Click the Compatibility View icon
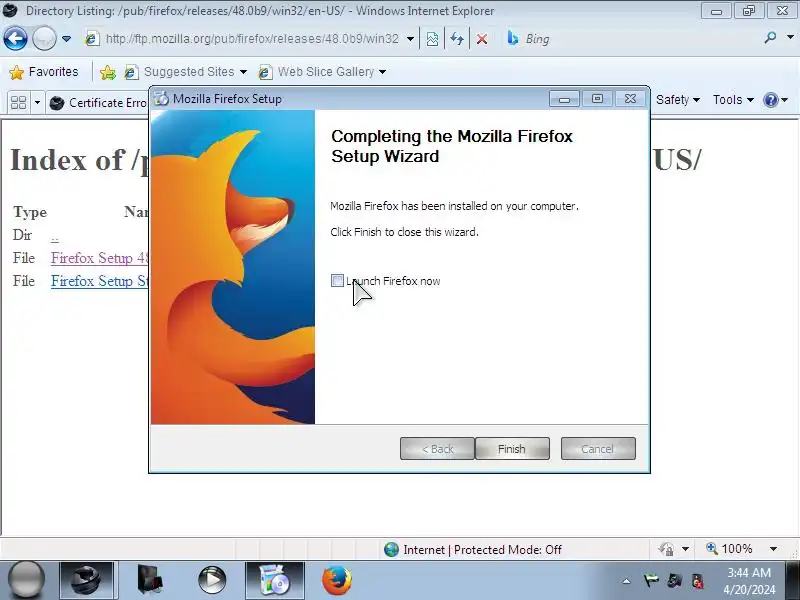Image resolution: width=800 pixels, height=600 pixels. coord(432,39)
